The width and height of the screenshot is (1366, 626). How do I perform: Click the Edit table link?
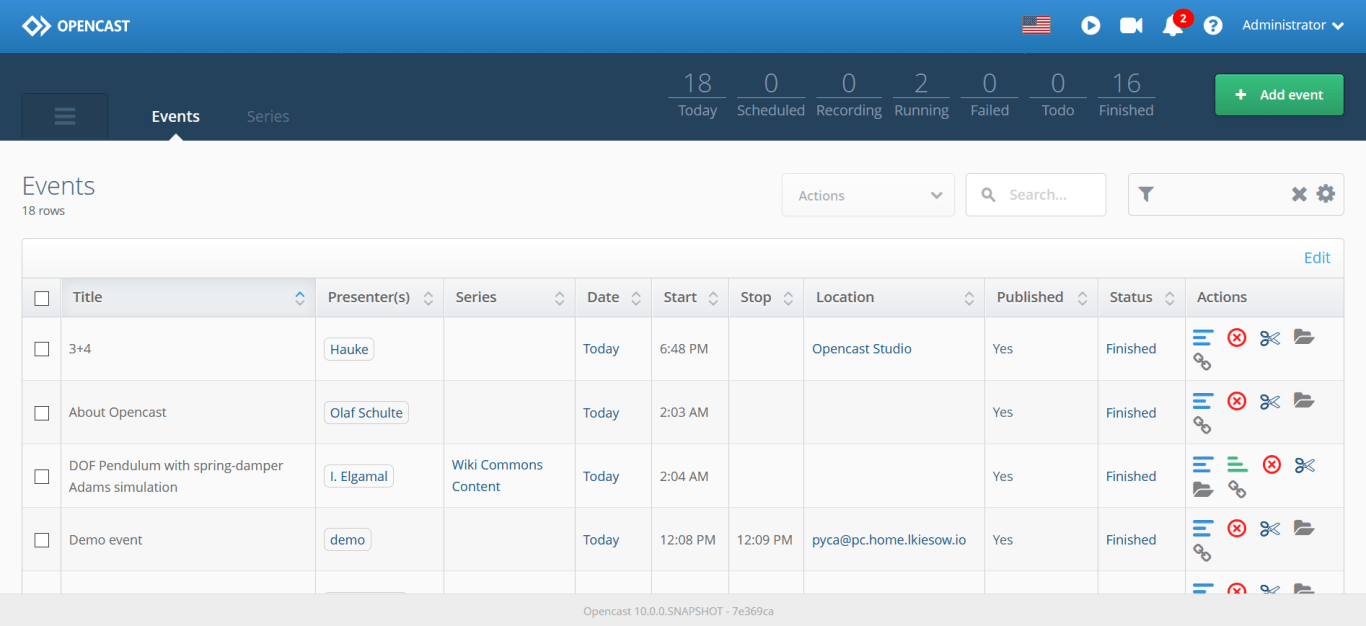(x=1316, y=258)
